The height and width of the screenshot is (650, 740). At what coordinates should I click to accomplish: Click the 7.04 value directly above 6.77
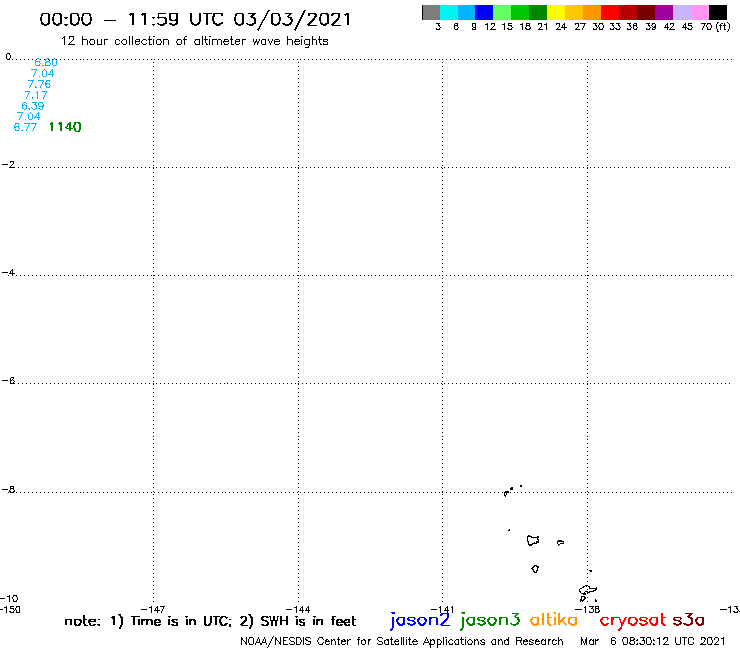point(28,116)
